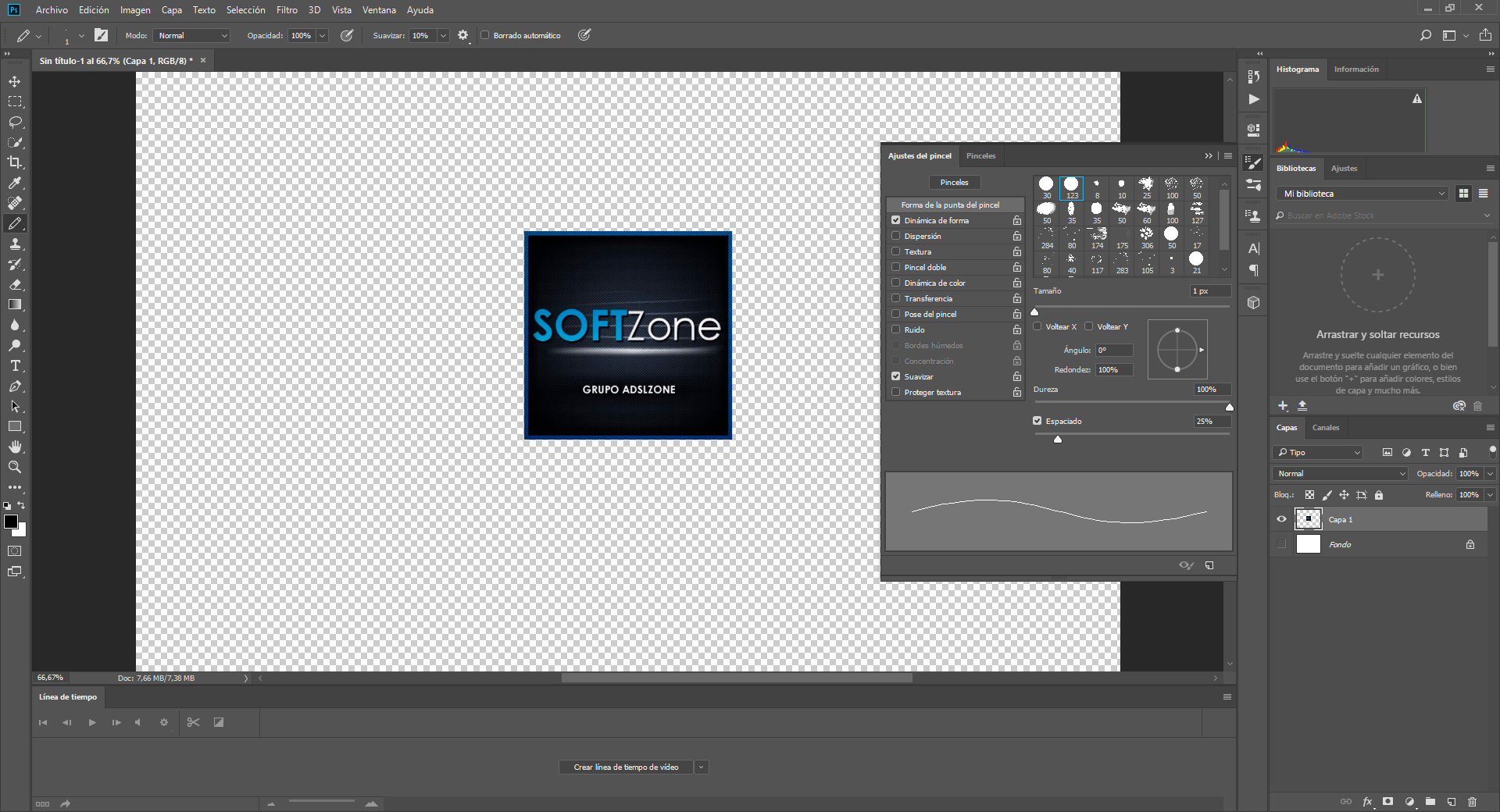Open the Modo blend mode dropdown
Image resolution: width=1500 pixels, height=812 pixels.
click(192, 35)
